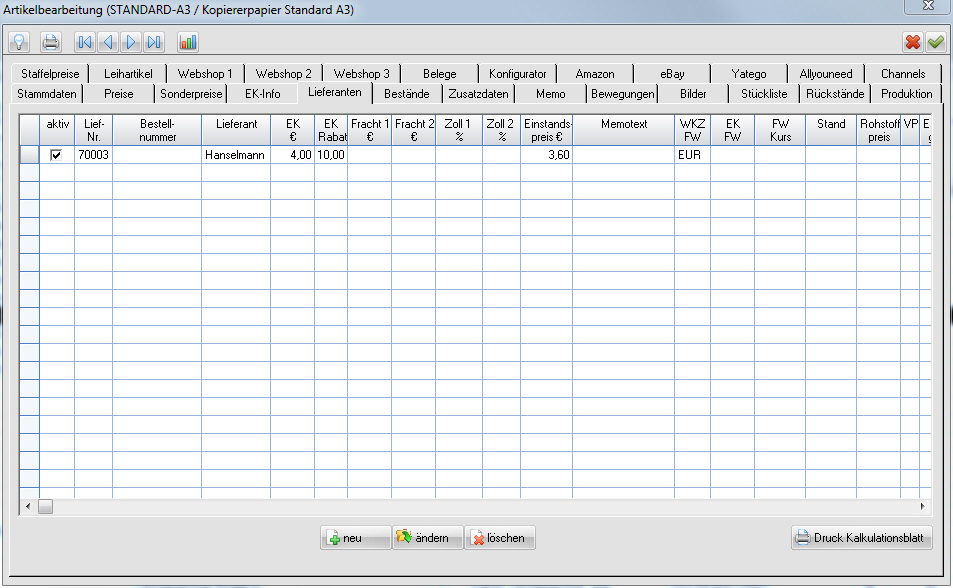Select EK Rabatt cell 10,00
The height and width of the screenshot is (588, 953).
tap(331, 155)
